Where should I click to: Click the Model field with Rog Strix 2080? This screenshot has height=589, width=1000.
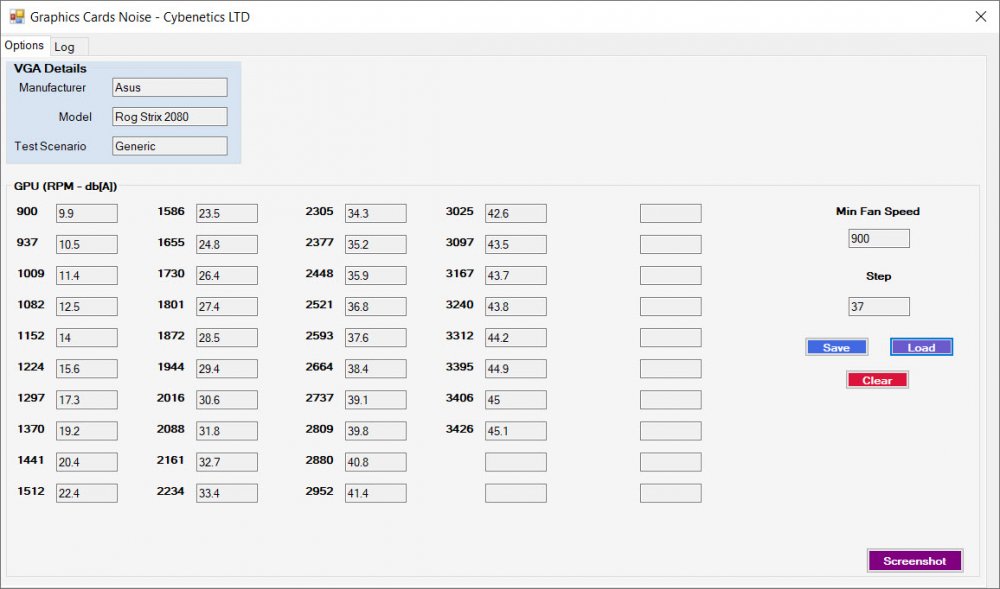pyautogui.click(x=169, y=117)
